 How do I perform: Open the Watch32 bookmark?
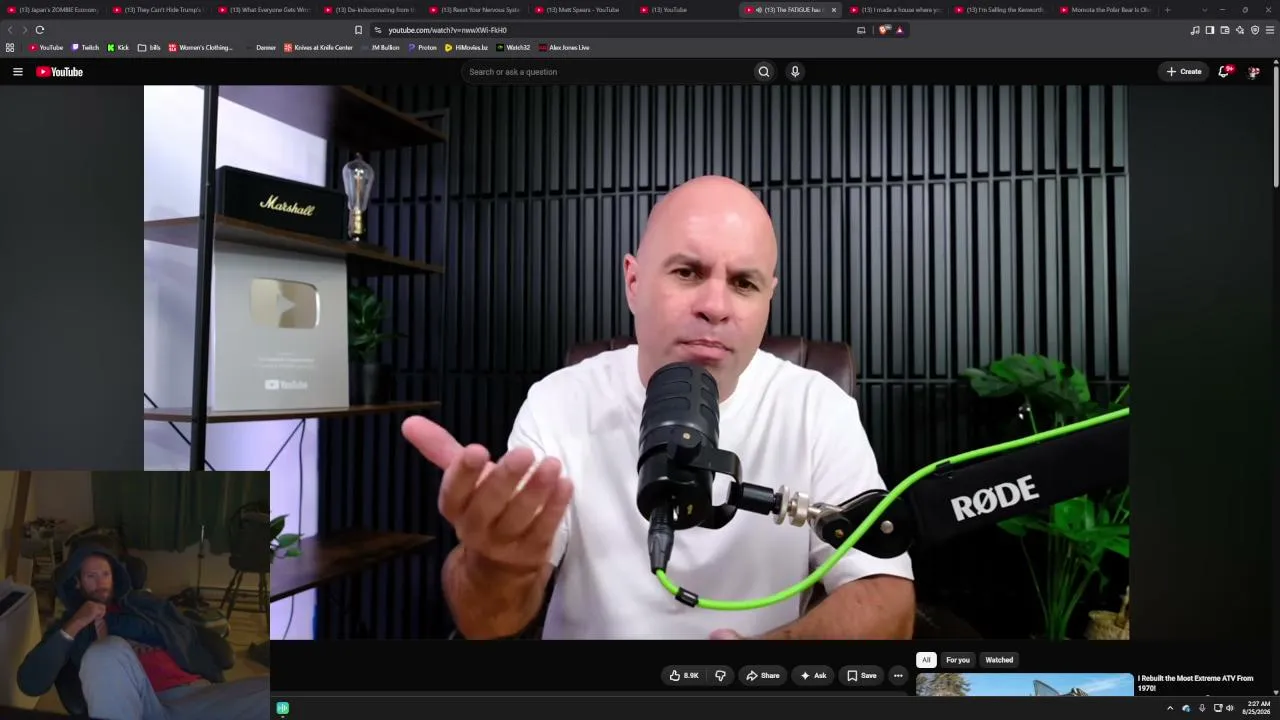(513, 47)
